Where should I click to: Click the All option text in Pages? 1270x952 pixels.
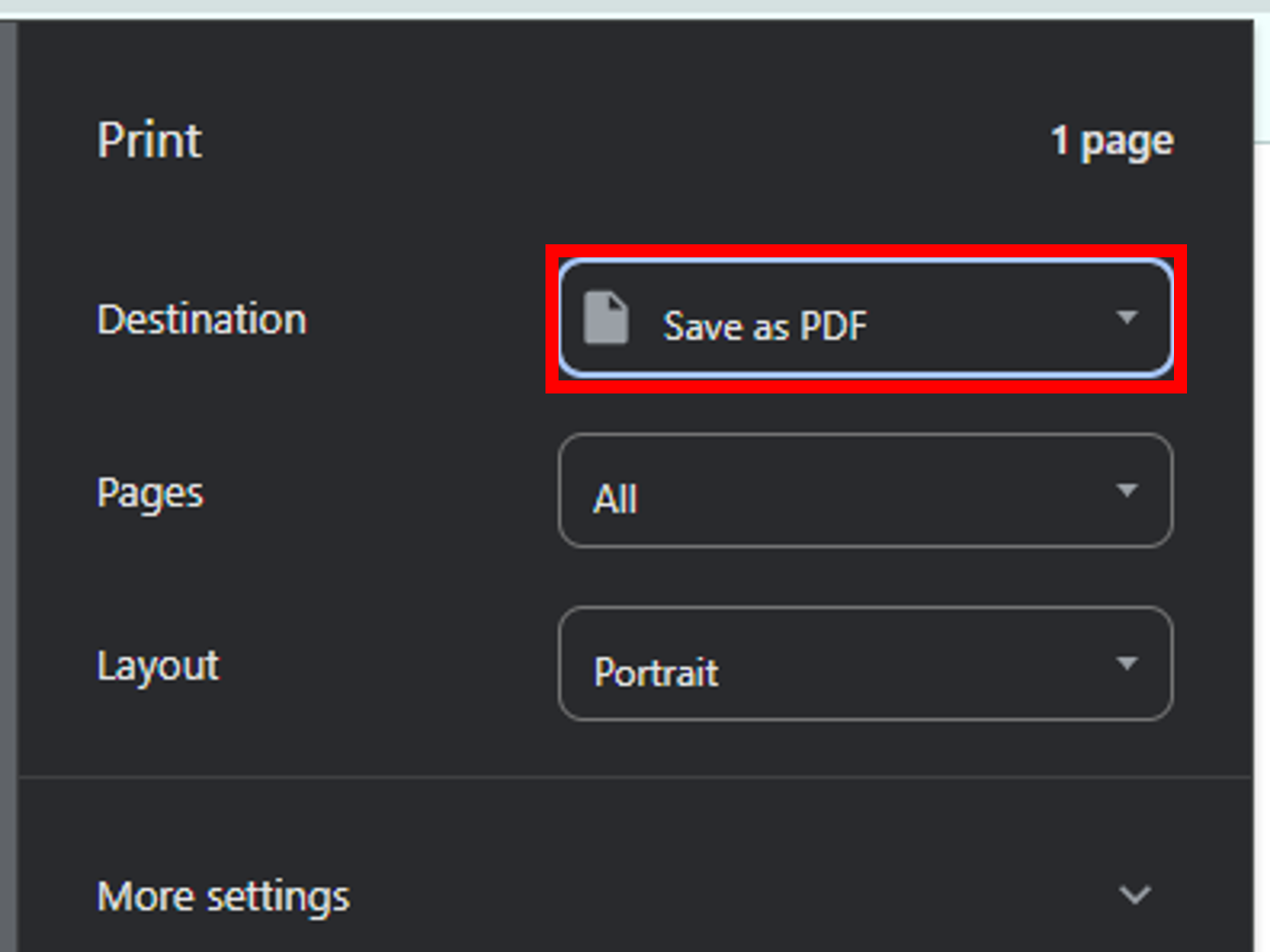pyautogui.click(x=615, y=500)
